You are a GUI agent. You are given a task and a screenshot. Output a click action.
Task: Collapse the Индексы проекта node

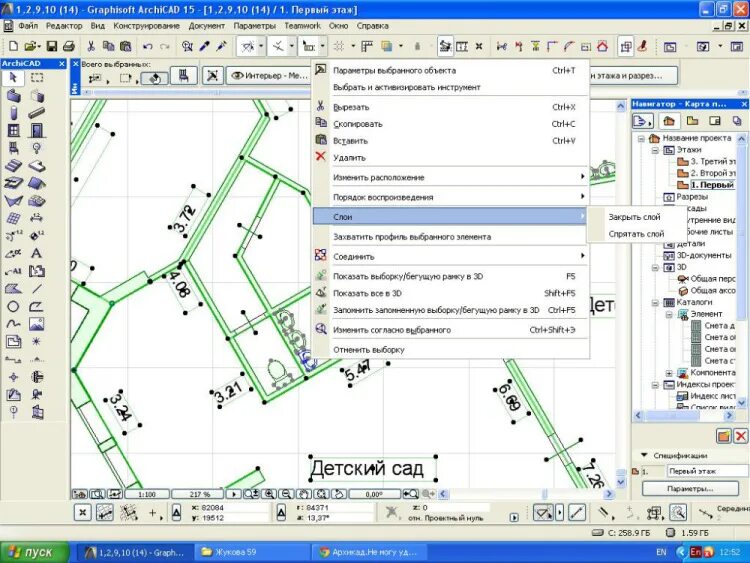coord(655,385)
